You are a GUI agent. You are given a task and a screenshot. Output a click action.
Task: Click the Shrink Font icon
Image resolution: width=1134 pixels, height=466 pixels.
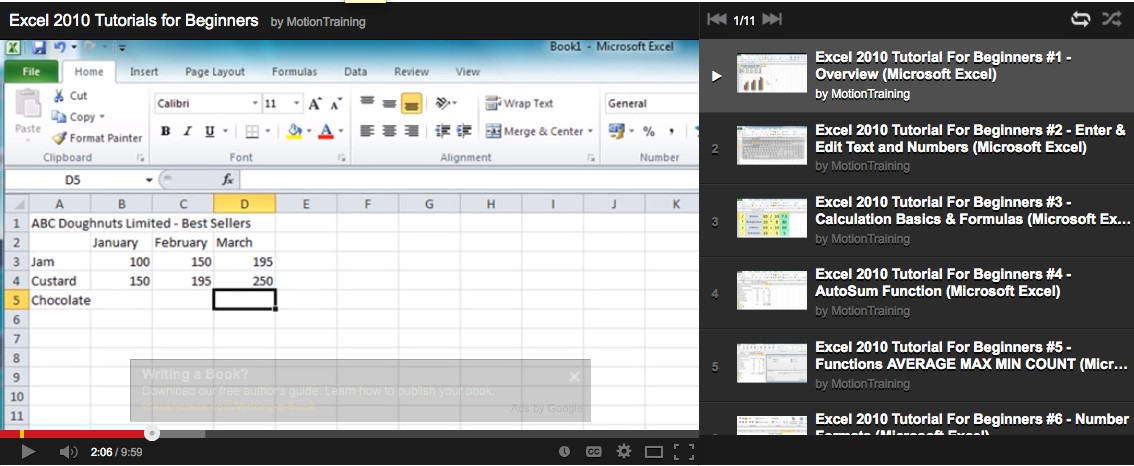click(x=336, y=103)
